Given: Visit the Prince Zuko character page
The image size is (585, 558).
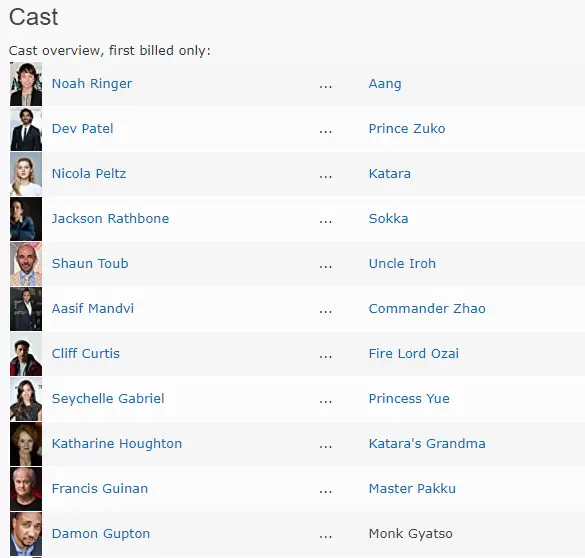Looking at the screenshot, I should [x=407, y=129].
